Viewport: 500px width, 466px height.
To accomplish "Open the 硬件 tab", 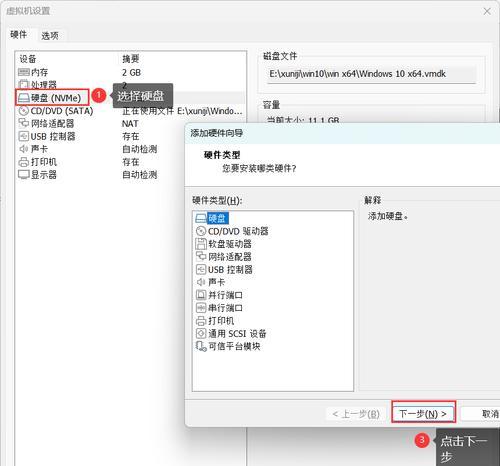I will click(18, 34).
